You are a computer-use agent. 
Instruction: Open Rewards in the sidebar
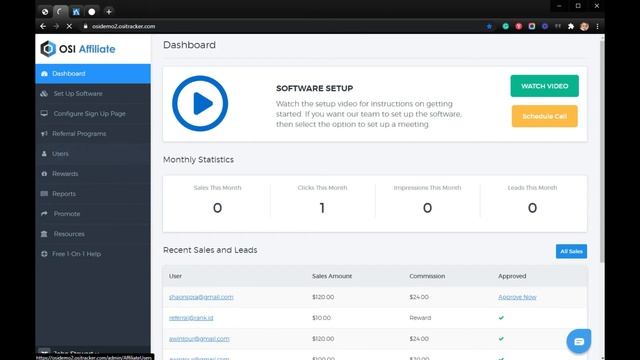pos(93,174)
